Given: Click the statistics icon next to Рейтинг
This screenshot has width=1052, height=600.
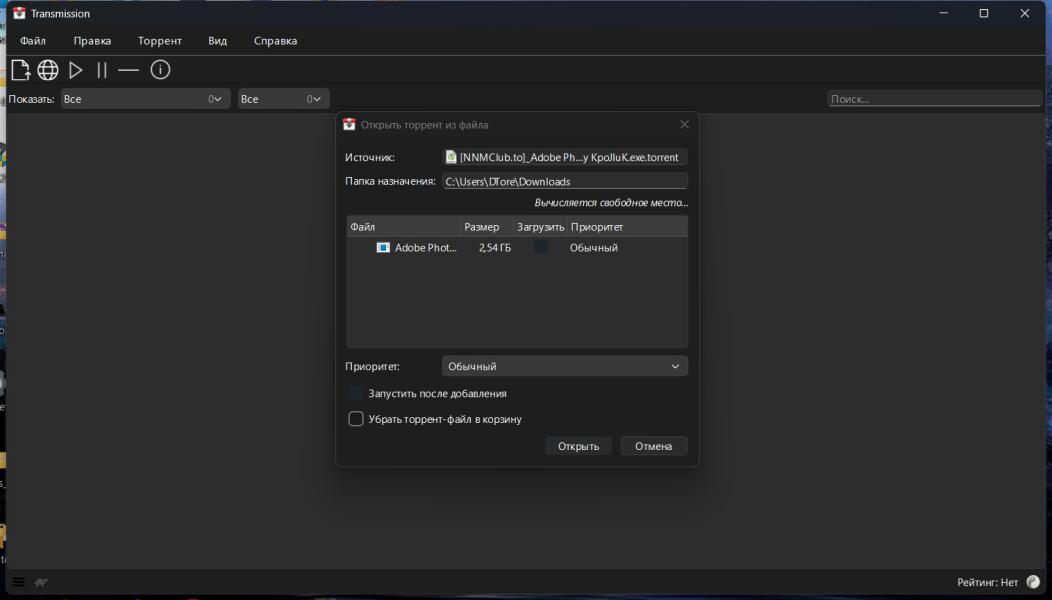Looking at the screenshot, I should pos(1033,582).
